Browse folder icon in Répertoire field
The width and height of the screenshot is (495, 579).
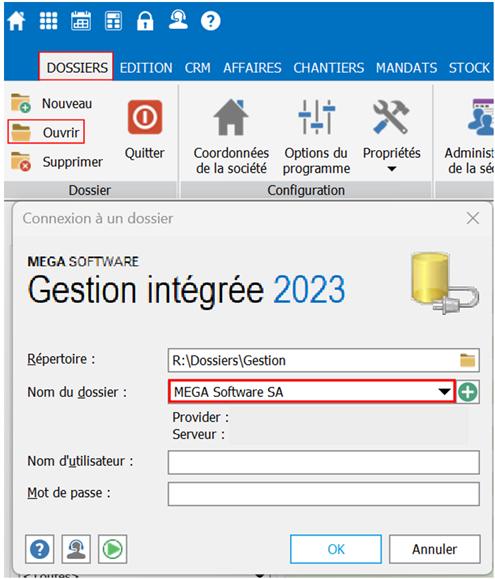pyautogui.click(x=468, y=360)
